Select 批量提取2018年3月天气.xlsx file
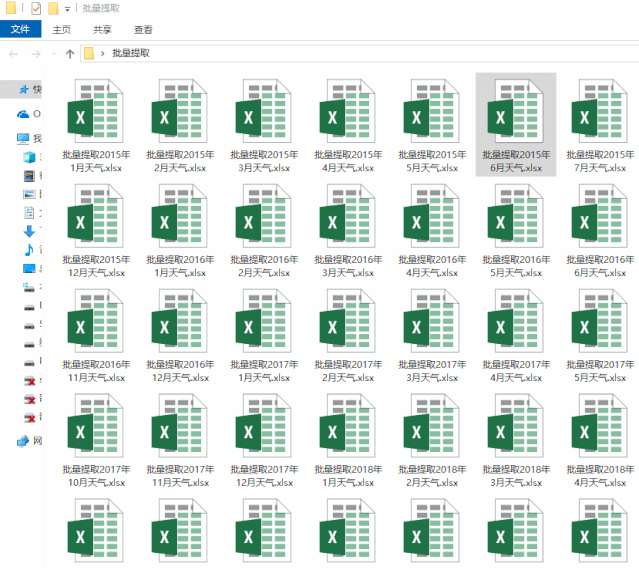Viewport: 639px width, 570px height. tap(516, 440)
